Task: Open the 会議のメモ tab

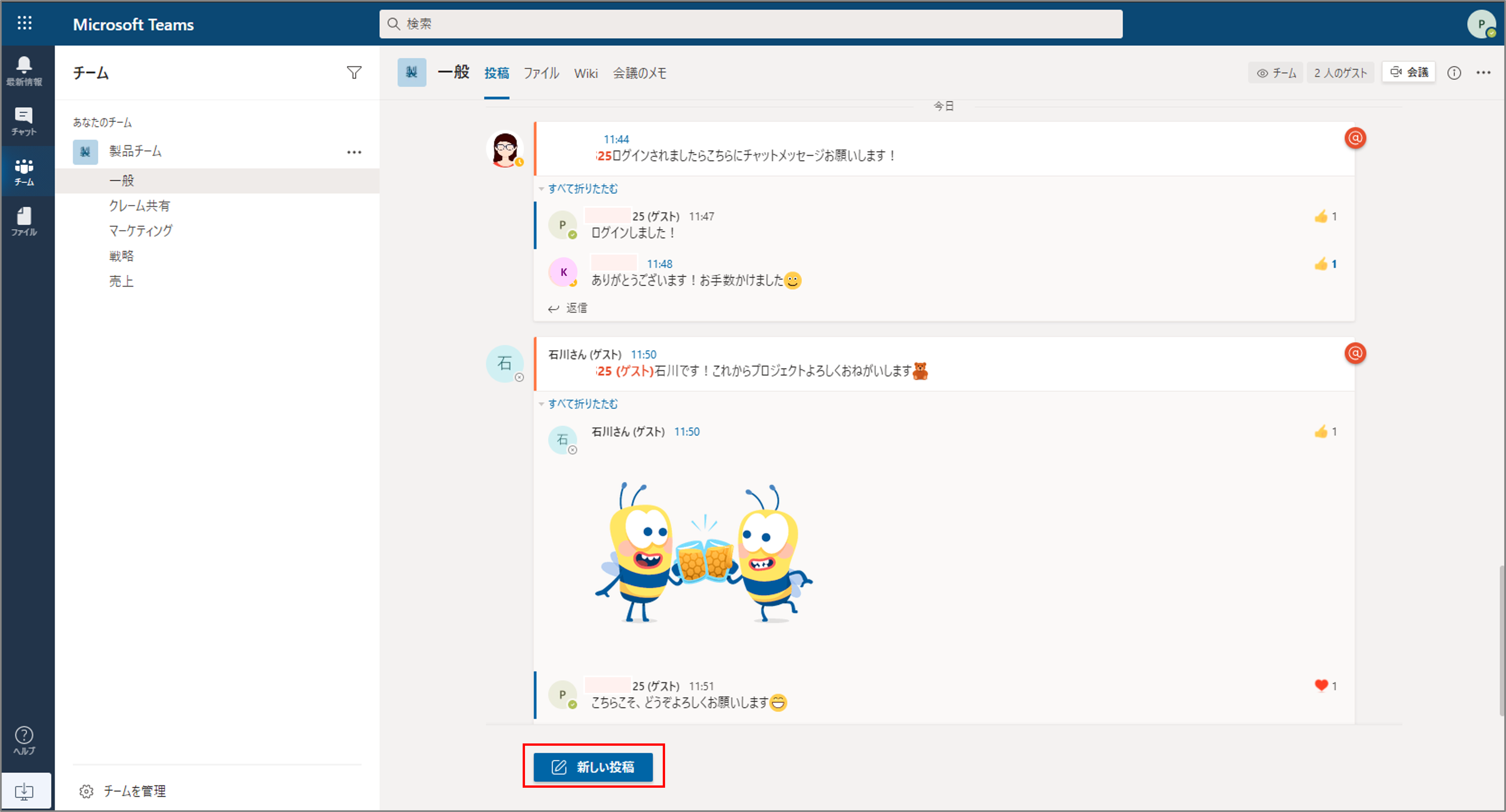Action: tap(639, 73)
